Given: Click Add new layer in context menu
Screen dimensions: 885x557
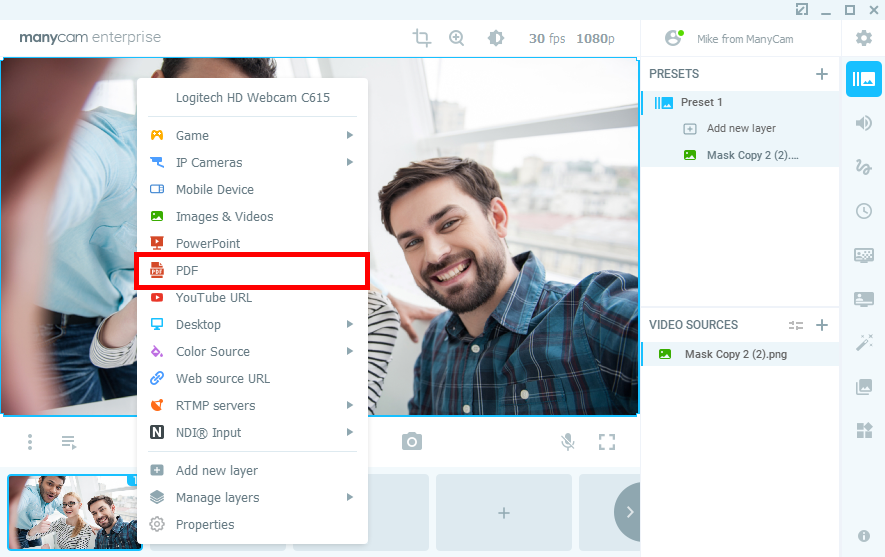Looking at the screenshot, I should point(252,471).
